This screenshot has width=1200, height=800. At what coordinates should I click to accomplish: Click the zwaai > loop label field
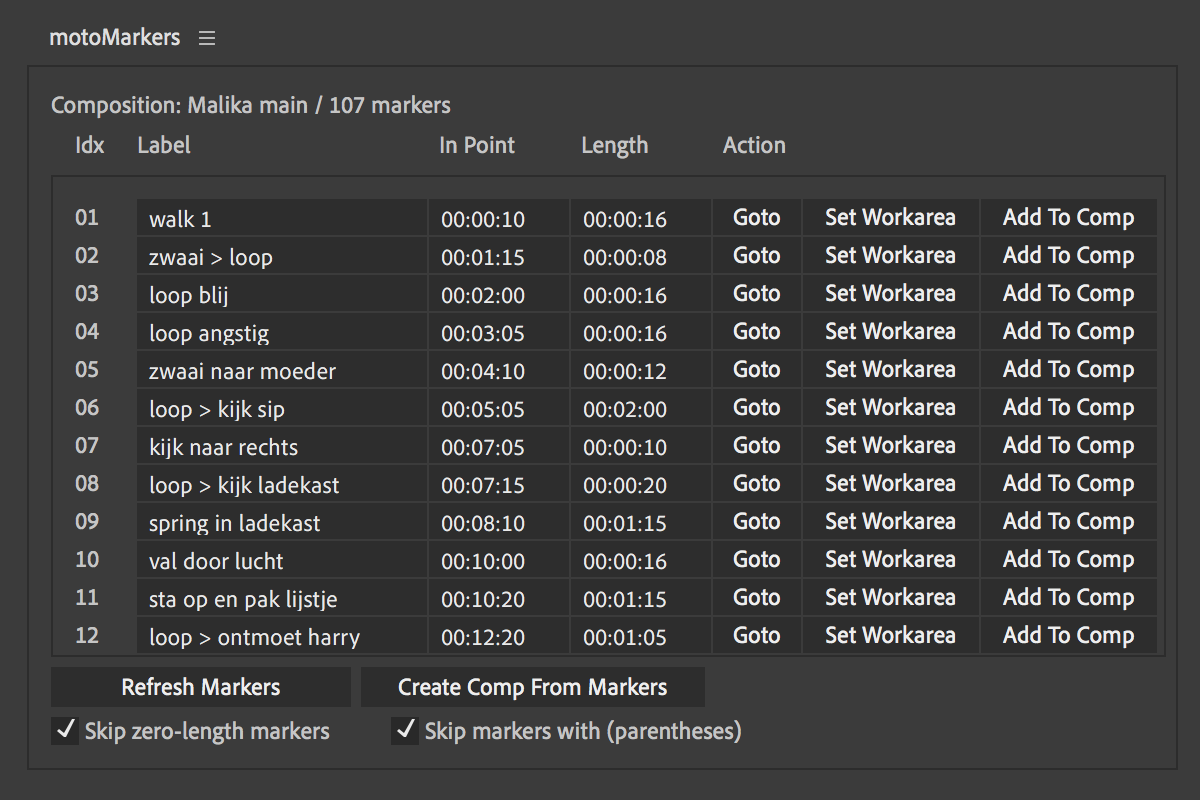[282, 256]
